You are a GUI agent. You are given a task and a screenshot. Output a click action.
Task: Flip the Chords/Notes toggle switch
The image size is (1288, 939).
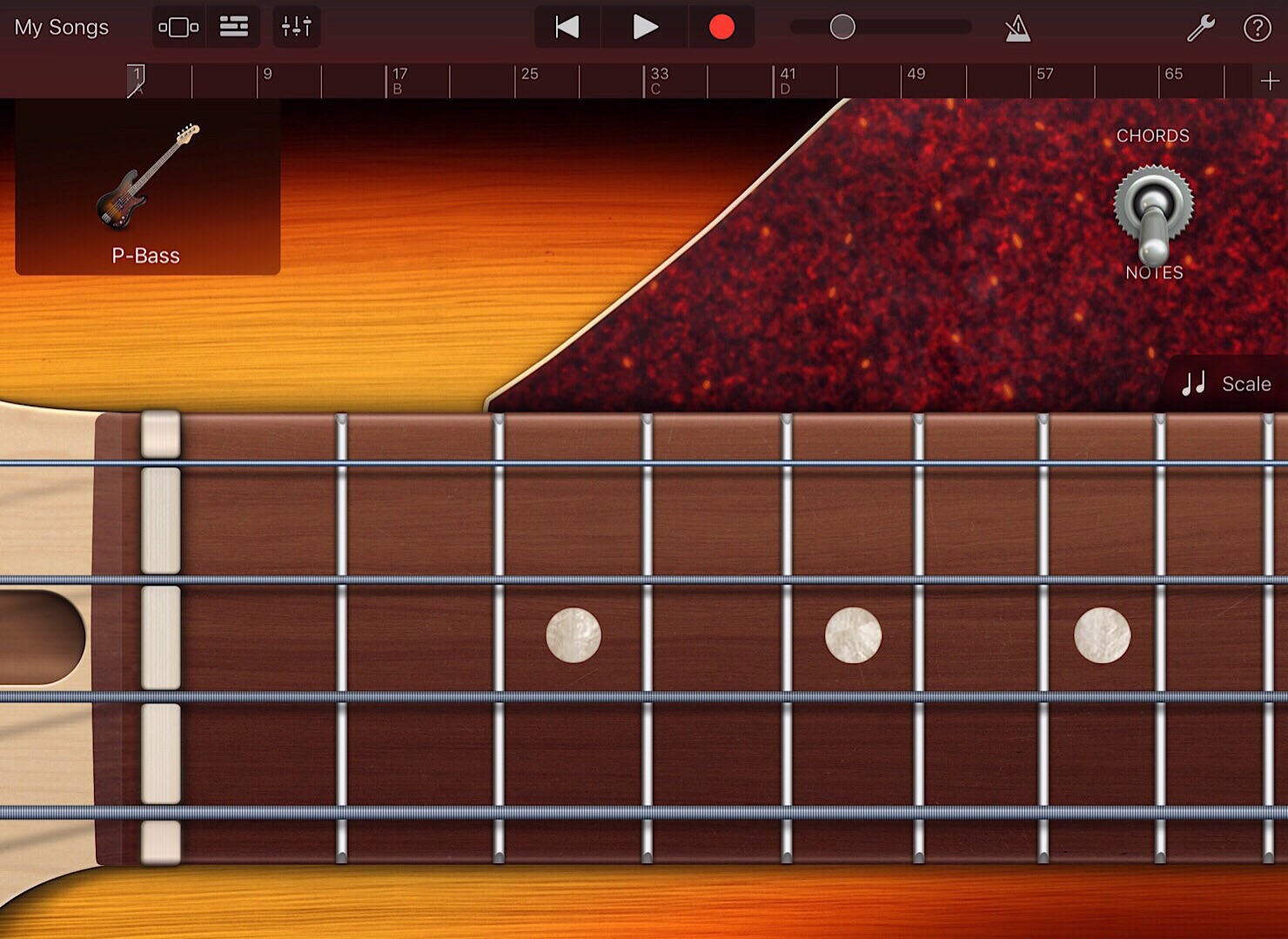click(1154, 214)
